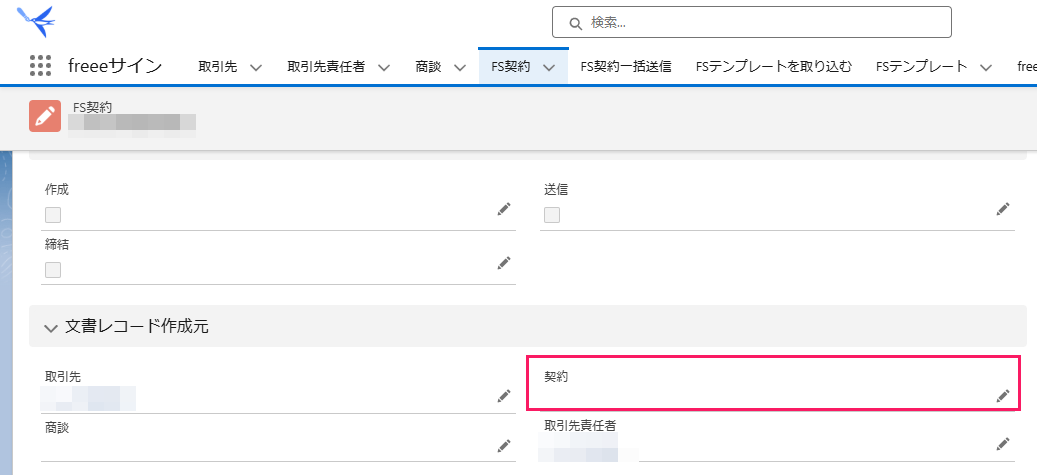
Task: Open the FSテンプレートを取り込む tab
Action: (x=774, y=66)
